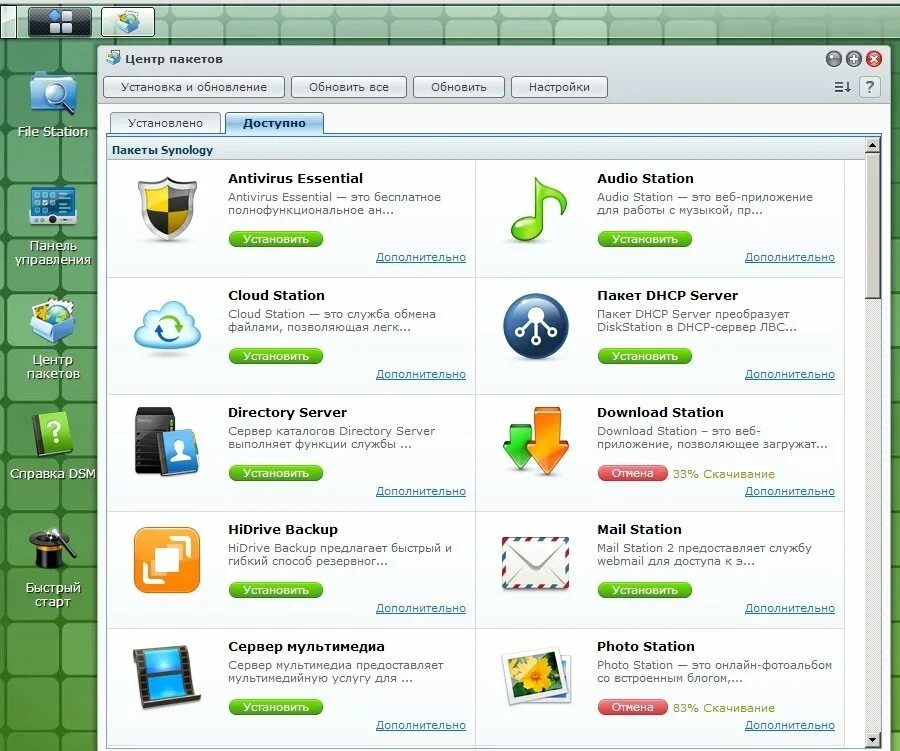
Task: Install Audio Station with Установить
Action: [645, 239]
